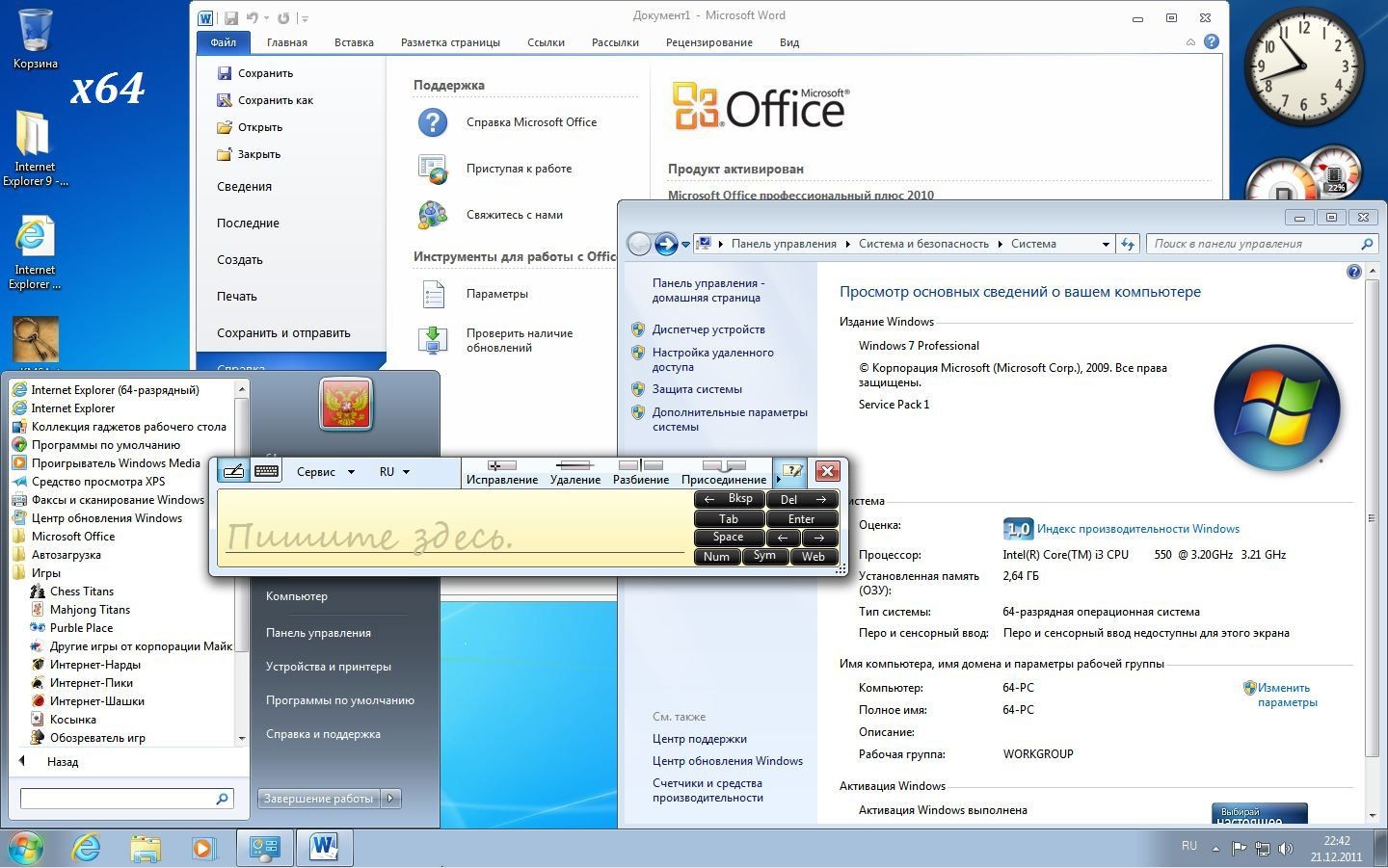Click the input panel help icon with question mark
The image size is (1388, 868).
(x=792, y=471)
